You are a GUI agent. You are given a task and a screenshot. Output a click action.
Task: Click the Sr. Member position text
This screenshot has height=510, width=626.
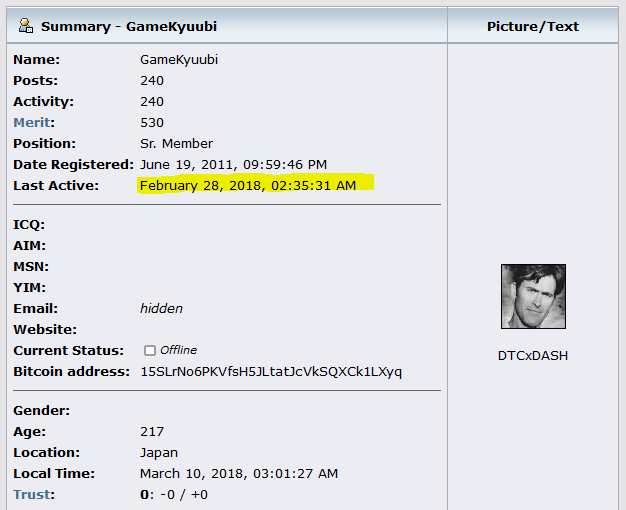[176, 144]
